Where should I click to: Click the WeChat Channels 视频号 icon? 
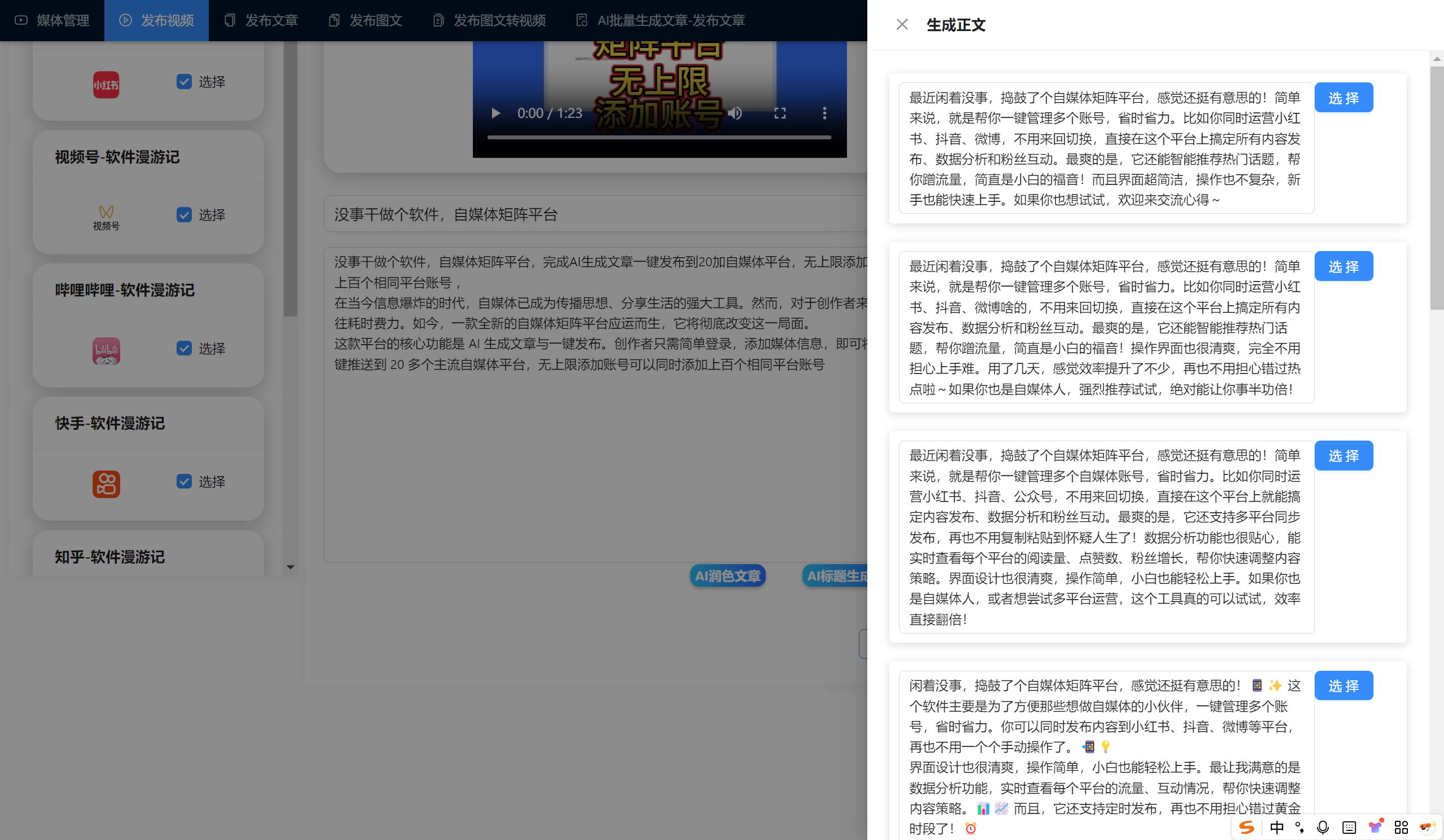[x=106, y=217]
